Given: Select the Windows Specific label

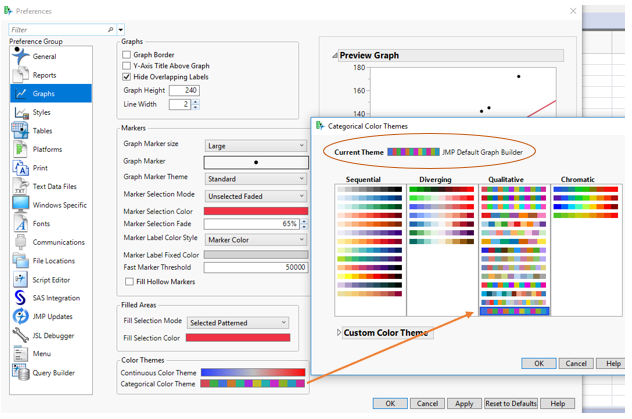Looking at the screenshot, I should click(x=60, y=205).
